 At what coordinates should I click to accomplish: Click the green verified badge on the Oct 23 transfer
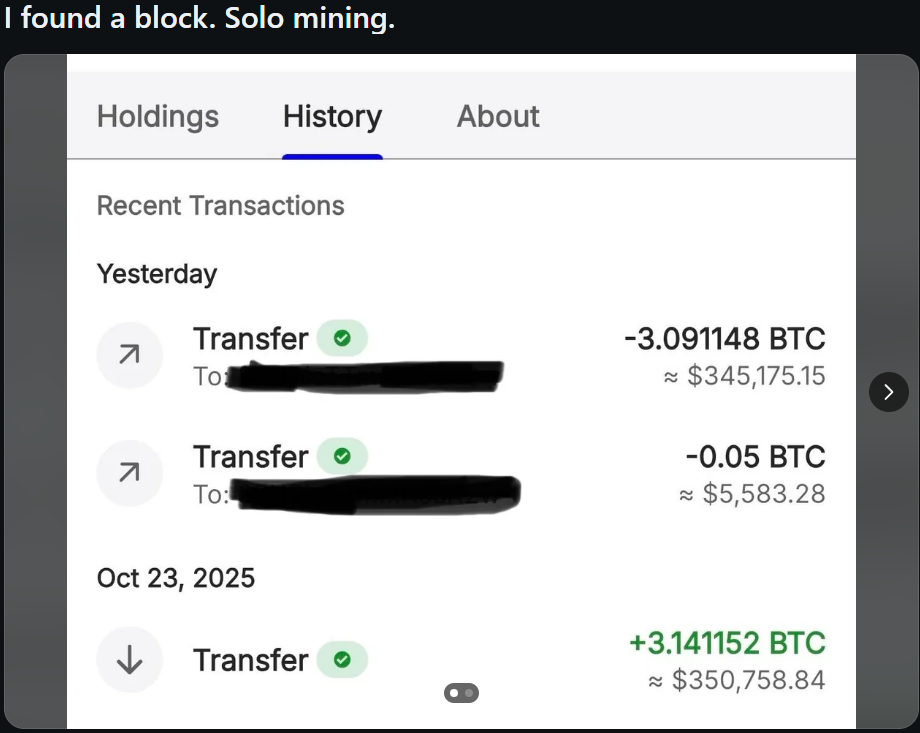pos(342,660)
